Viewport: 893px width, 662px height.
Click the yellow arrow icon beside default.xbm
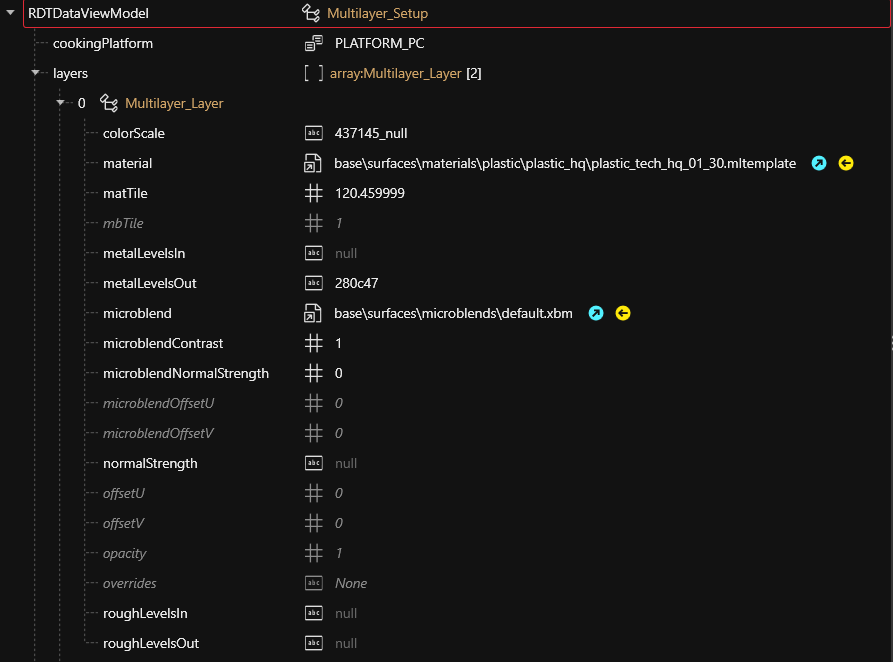623,313
